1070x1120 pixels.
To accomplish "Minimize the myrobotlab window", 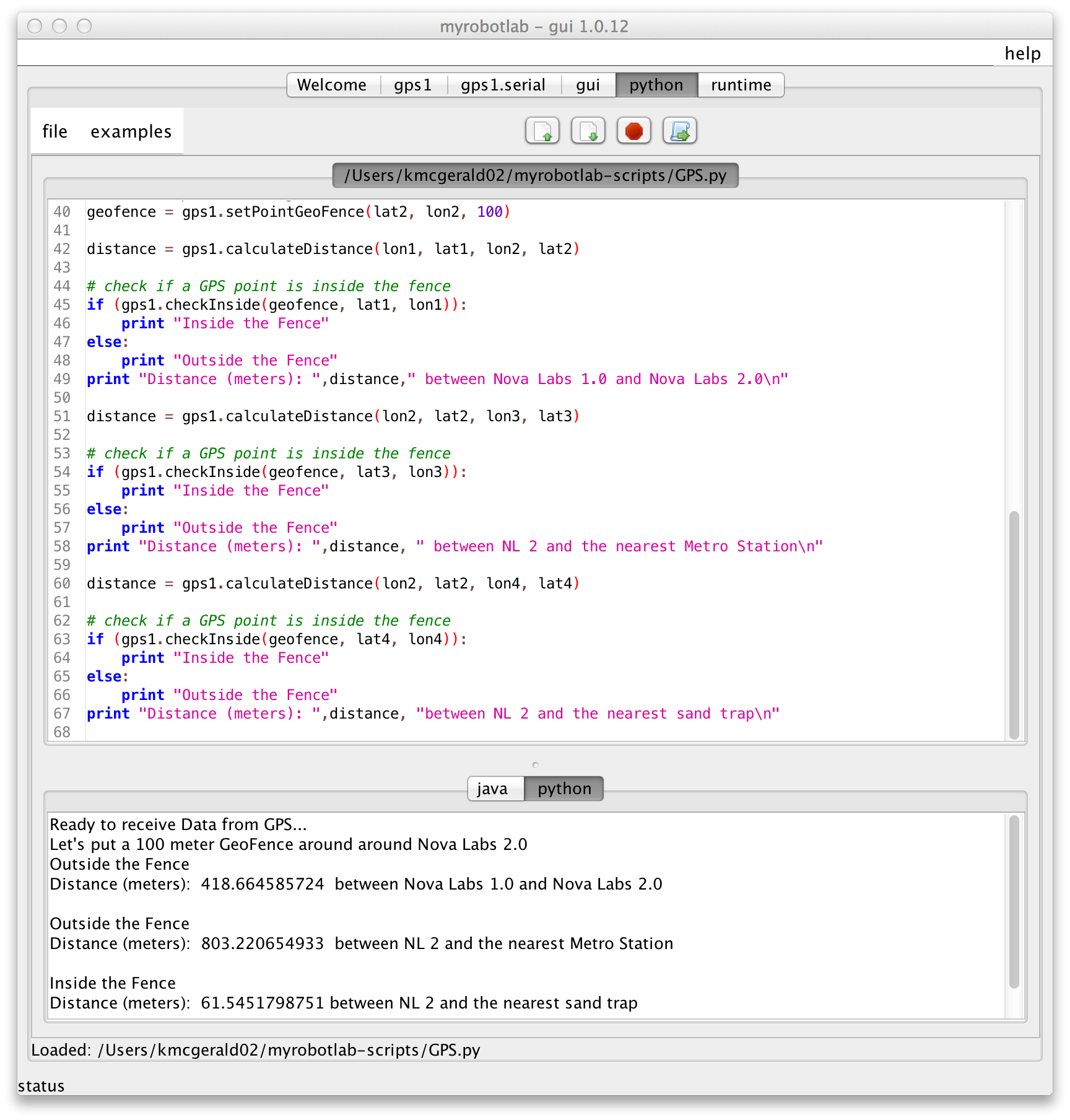I will [59, 26].
